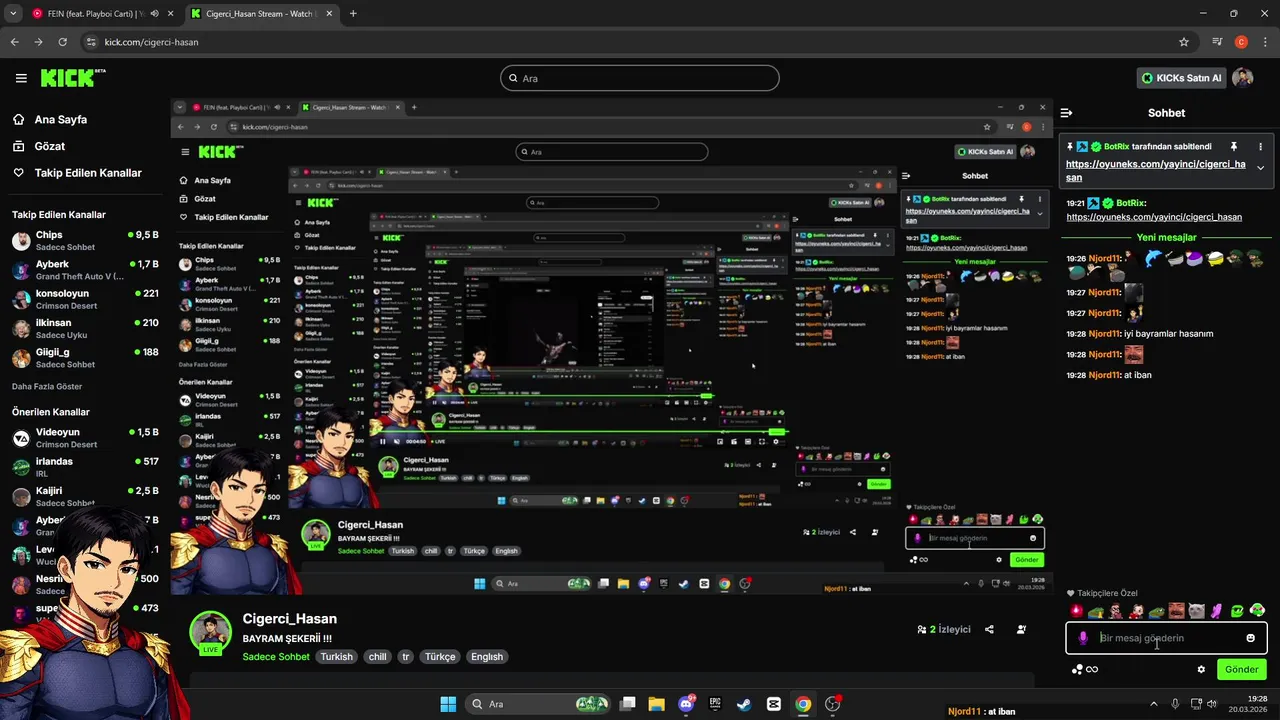Select the Türkçe tag
This screenshot has height=720, width=1280.
coord(440,657)
